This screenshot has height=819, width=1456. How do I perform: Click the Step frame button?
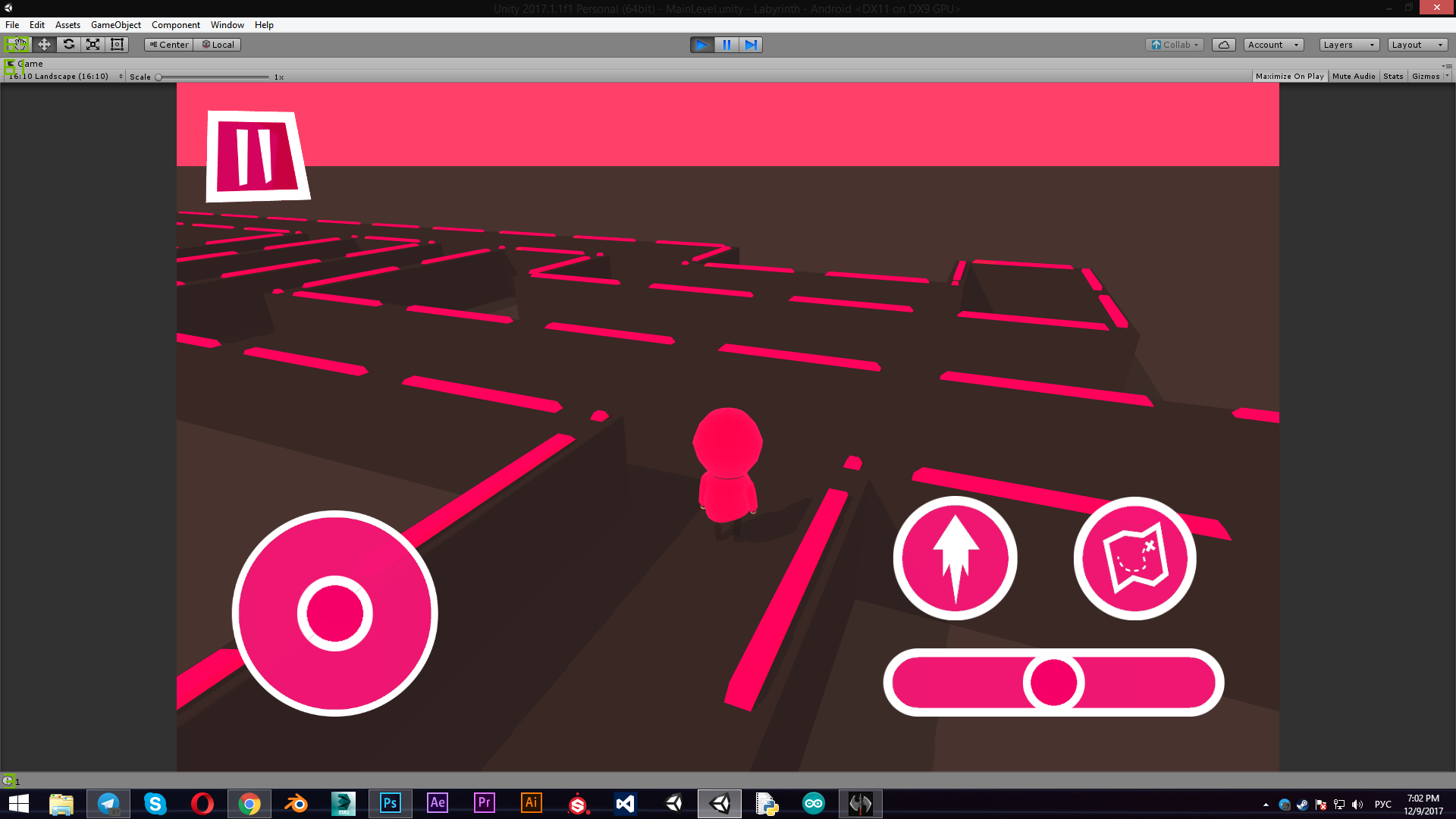[x=751, y=45]
